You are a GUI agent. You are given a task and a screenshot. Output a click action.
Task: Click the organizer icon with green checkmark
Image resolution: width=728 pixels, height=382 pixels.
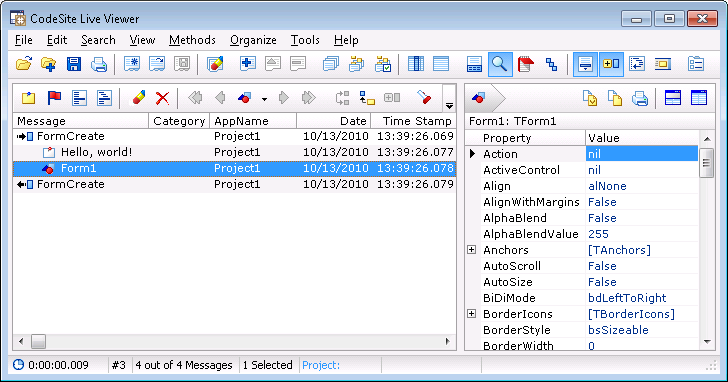click(x=383, y=64)
